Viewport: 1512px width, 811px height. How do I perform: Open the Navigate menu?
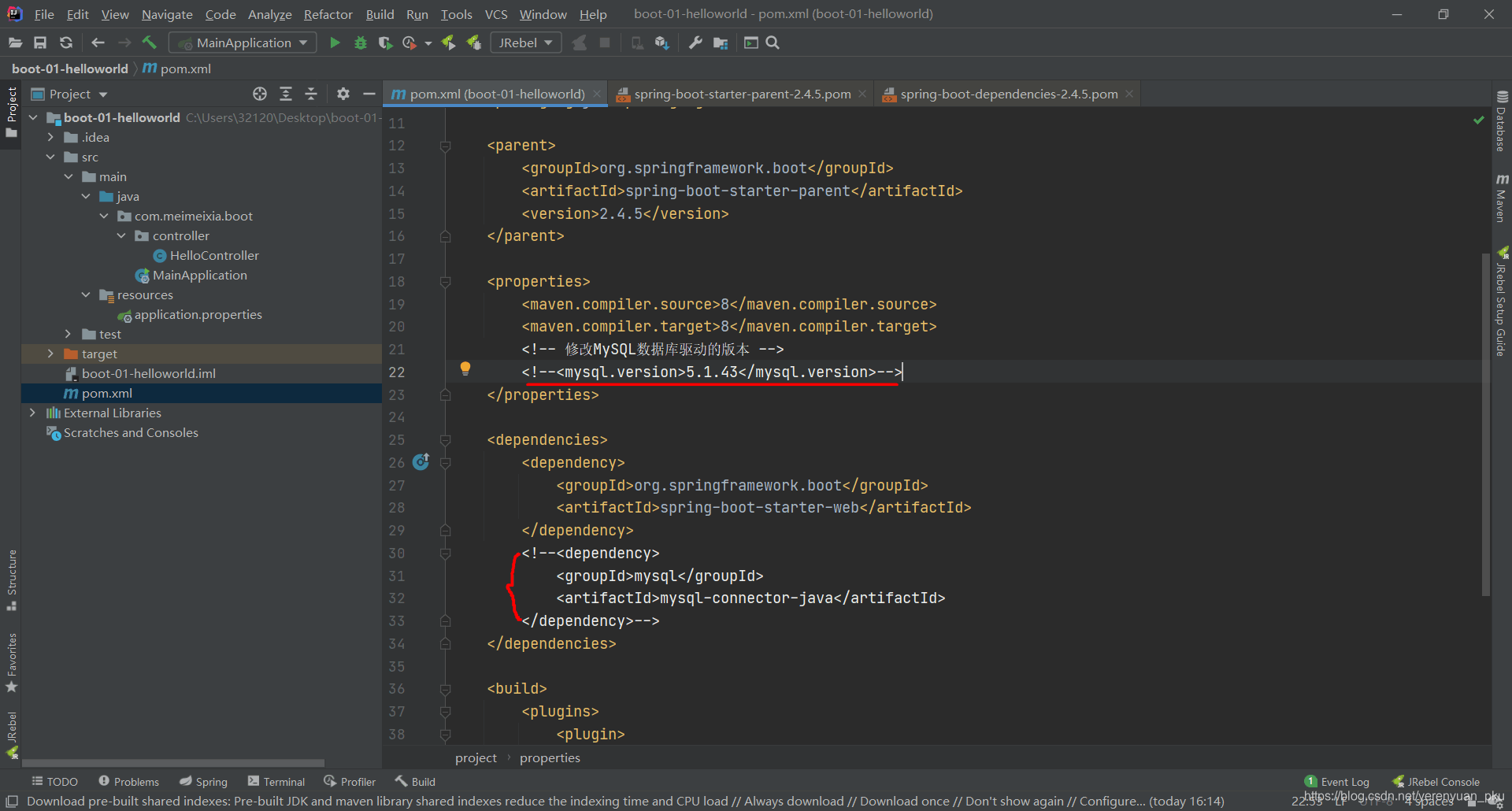pyautogui.click(x=167, y=14)
